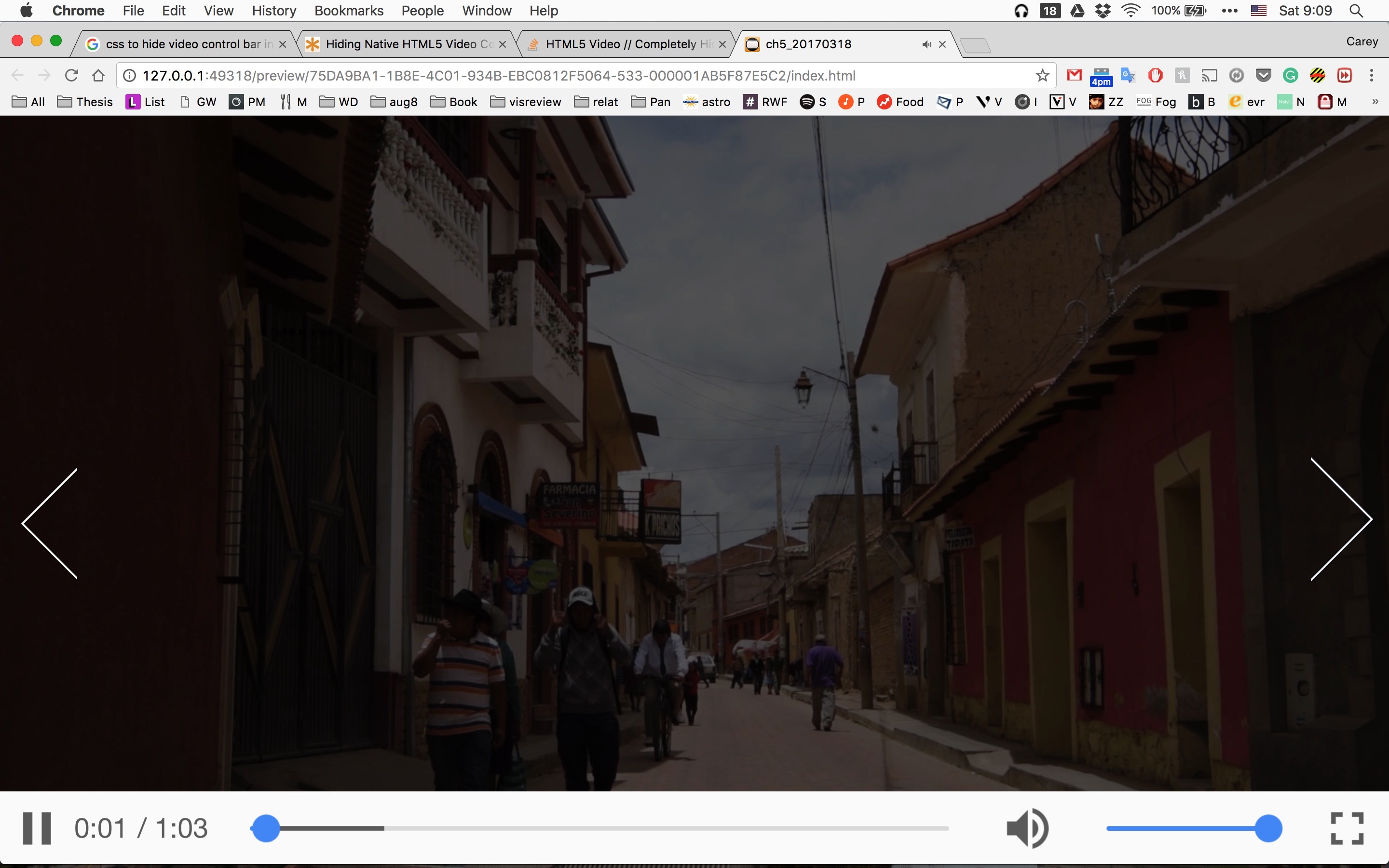
Task: Open the Food bookmark
Action: (900, 102)
